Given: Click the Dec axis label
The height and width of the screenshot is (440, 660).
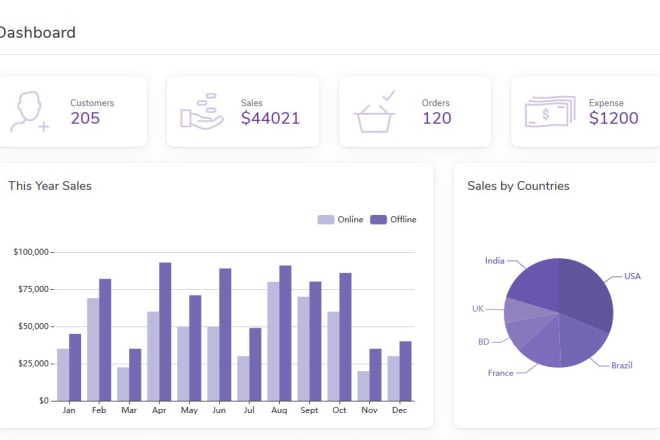Looking at the screenshot, I should click(399, 410).
